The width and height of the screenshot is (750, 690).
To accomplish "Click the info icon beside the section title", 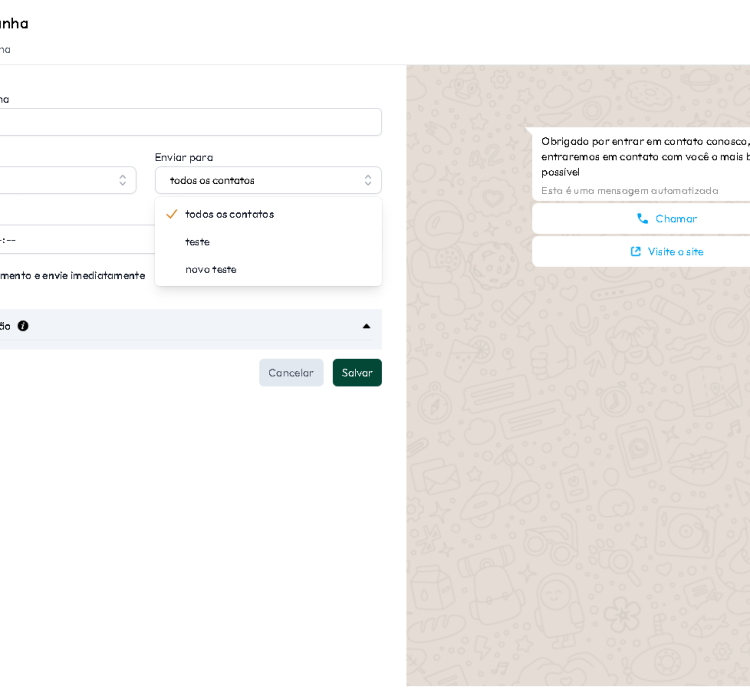I will click(23, 326).
